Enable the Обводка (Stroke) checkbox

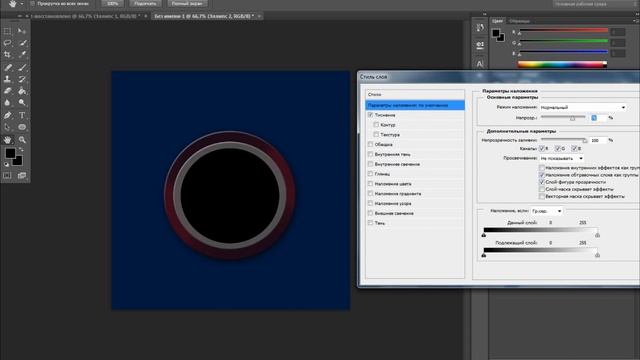tap(370, 144)
